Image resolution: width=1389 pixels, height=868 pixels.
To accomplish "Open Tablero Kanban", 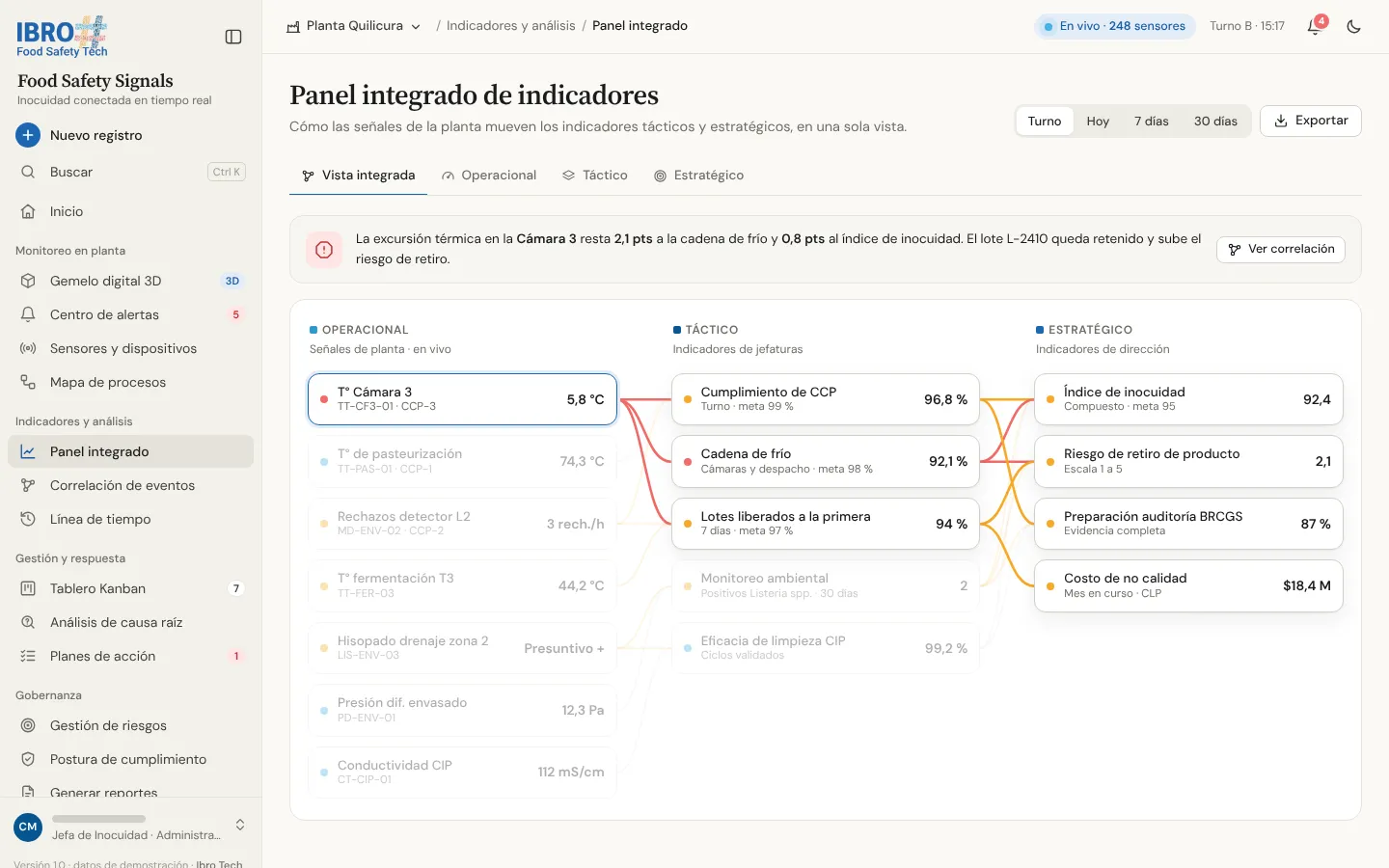I will tap(130, 588).
